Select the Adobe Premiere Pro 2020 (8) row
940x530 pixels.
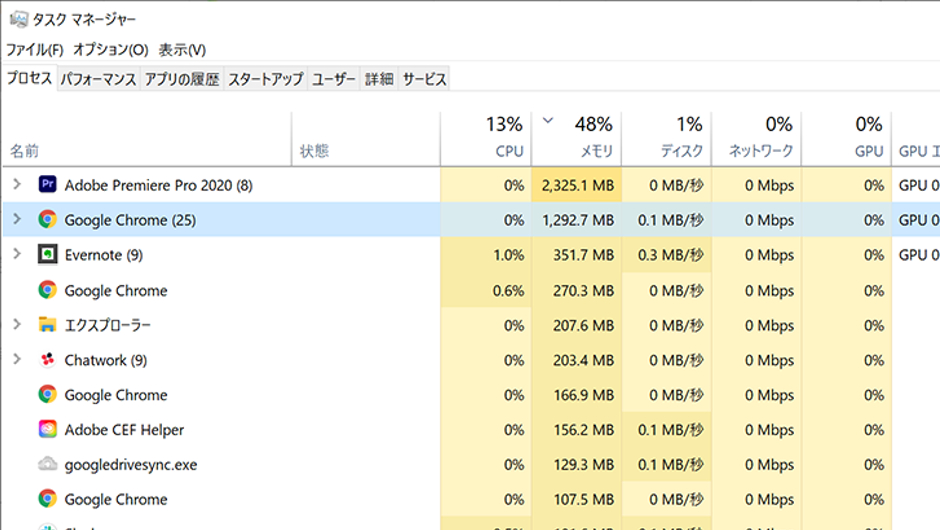point(470,185)
